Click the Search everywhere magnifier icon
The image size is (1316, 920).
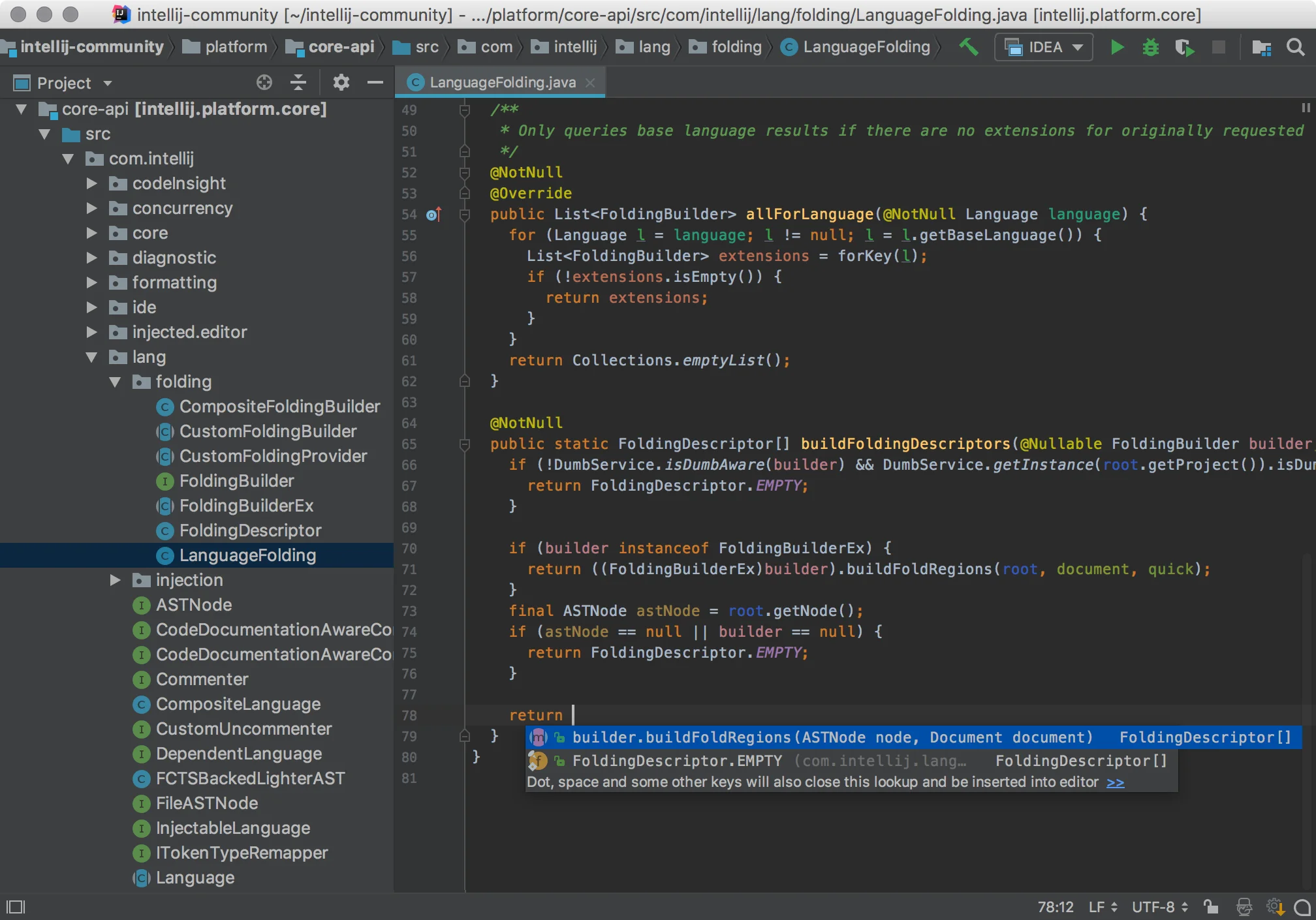click(1298, 47)
